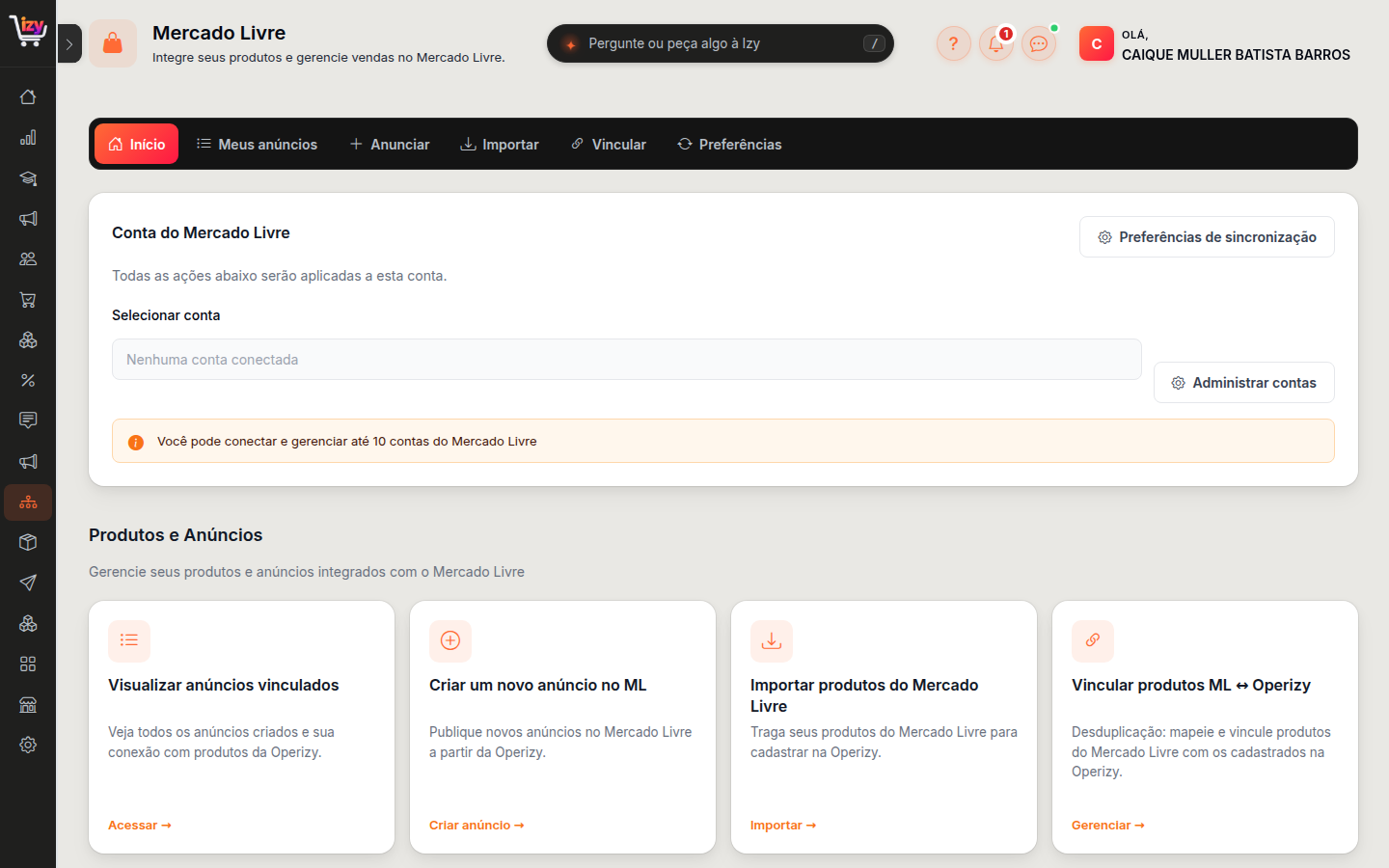This screenshot has height=868, width=1389.
Task: Go to the Vincular tab in the navbar
Action: (609, 144)
